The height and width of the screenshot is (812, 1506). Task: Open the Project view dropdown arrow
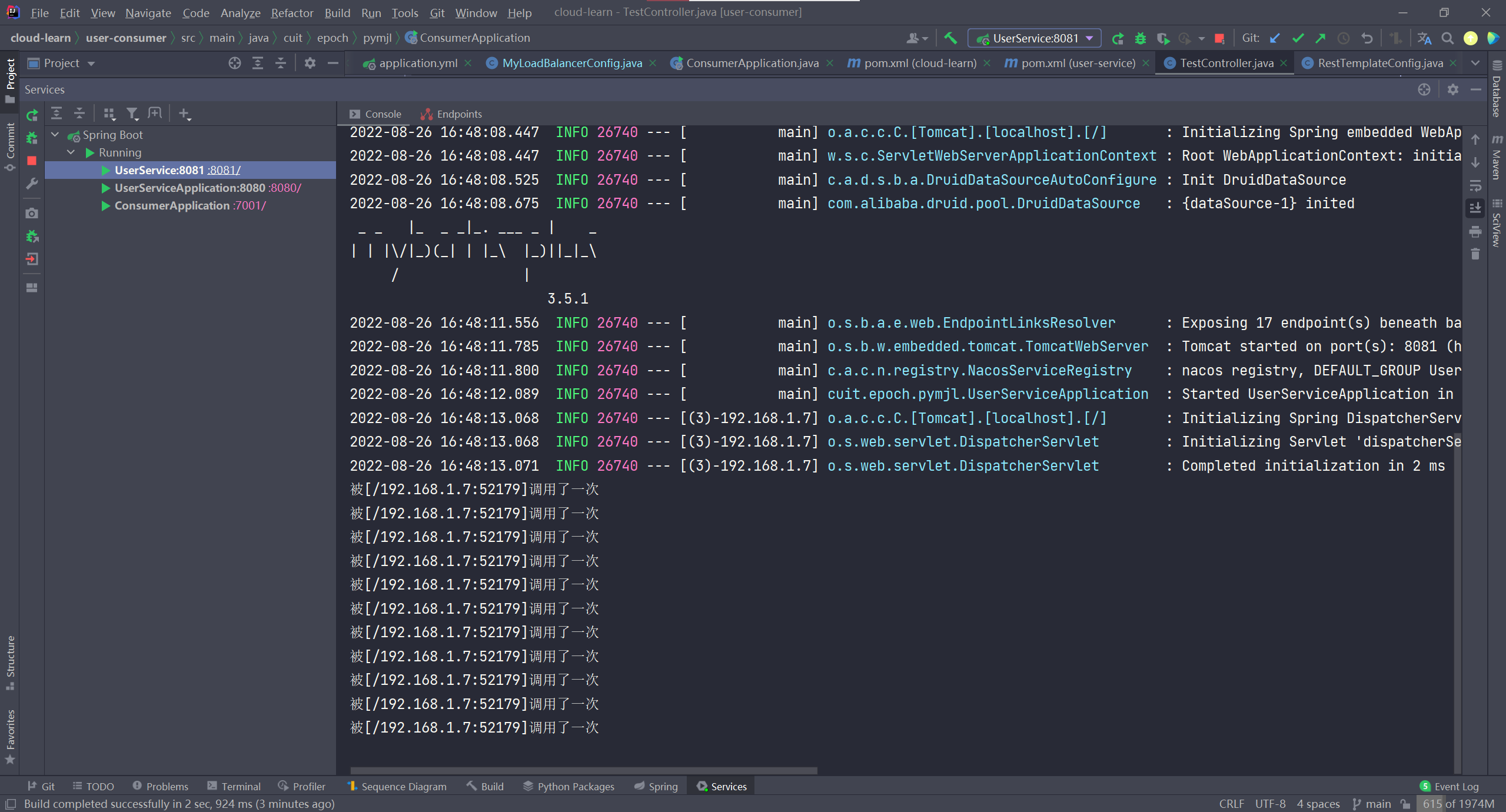(91, 64)
